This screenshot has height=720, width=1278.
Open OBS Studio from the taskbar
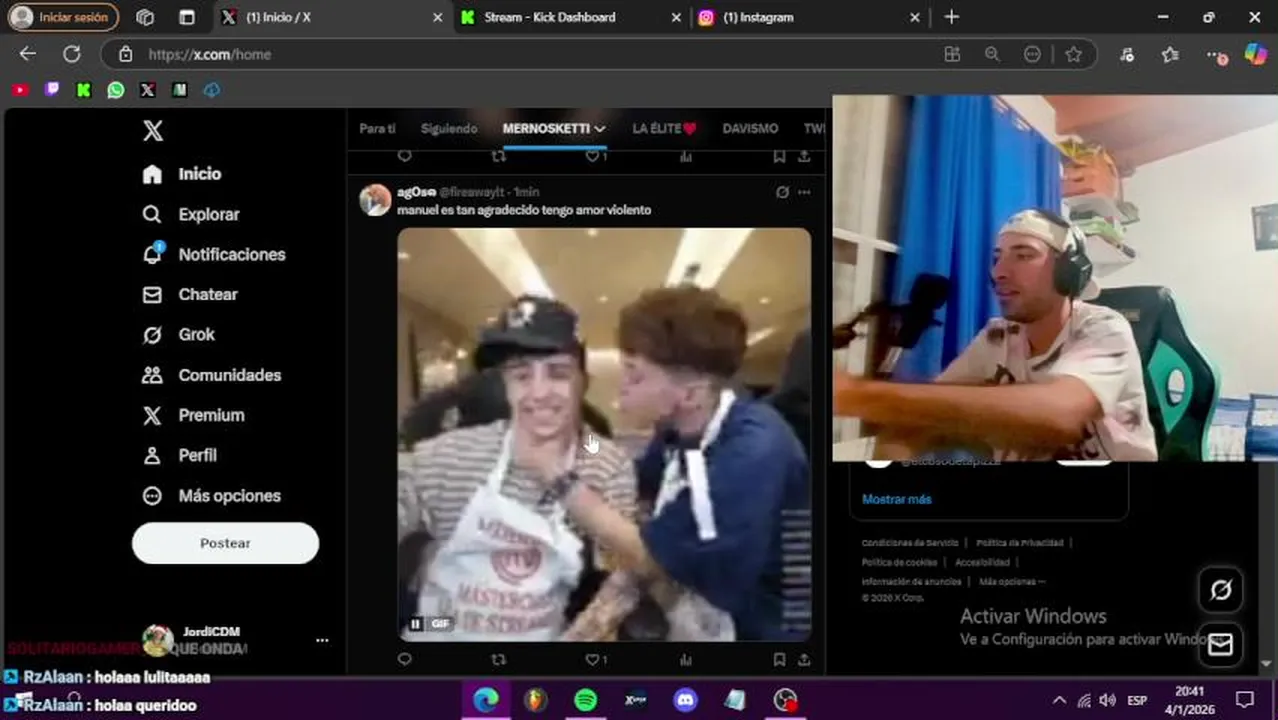(785, 700)
